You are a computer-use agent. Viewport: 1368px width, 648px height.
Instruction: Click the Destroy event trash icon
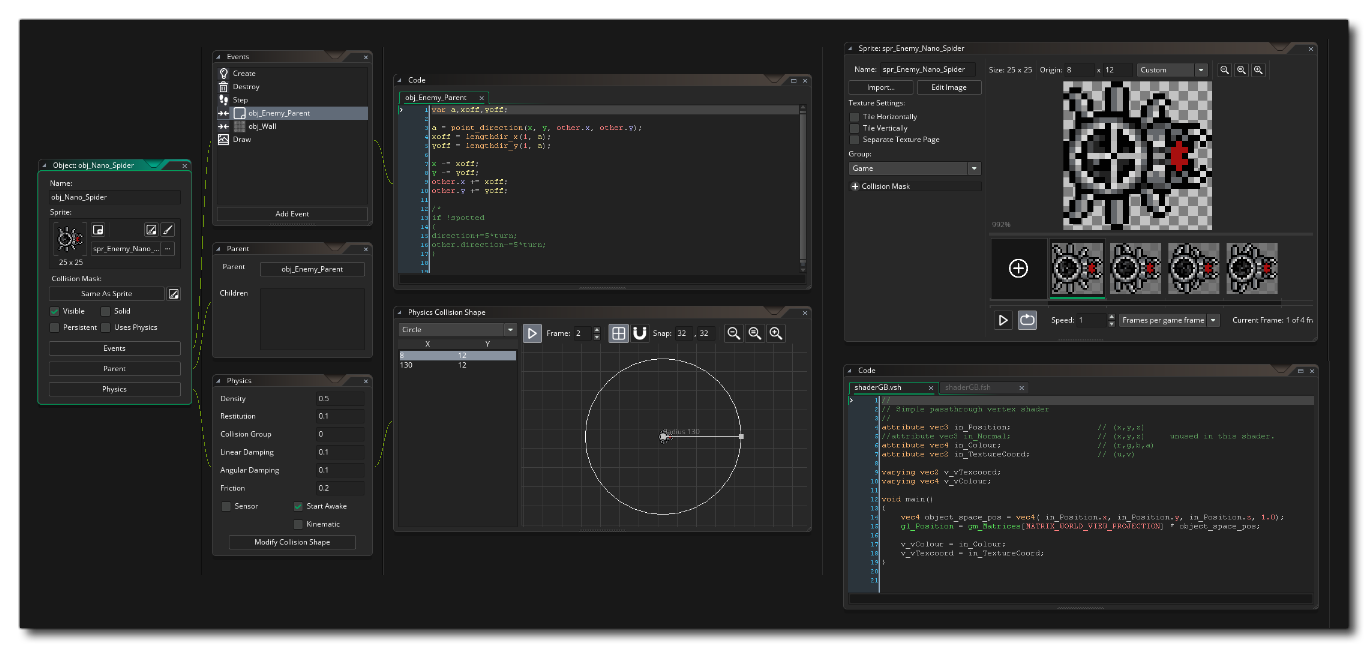pyautogui.click(x=224, y=86)
